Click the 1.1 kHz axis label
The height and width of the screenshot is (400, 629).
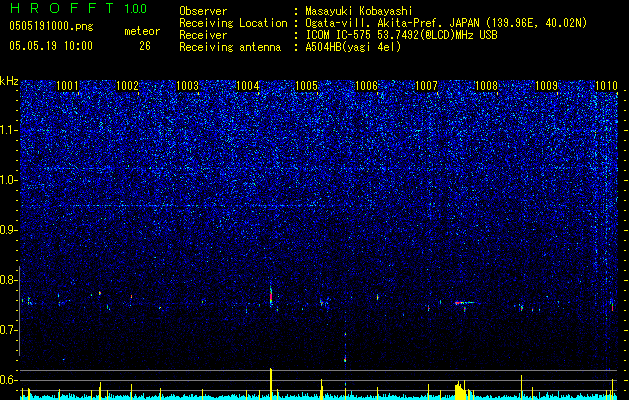tap(8, 130)
